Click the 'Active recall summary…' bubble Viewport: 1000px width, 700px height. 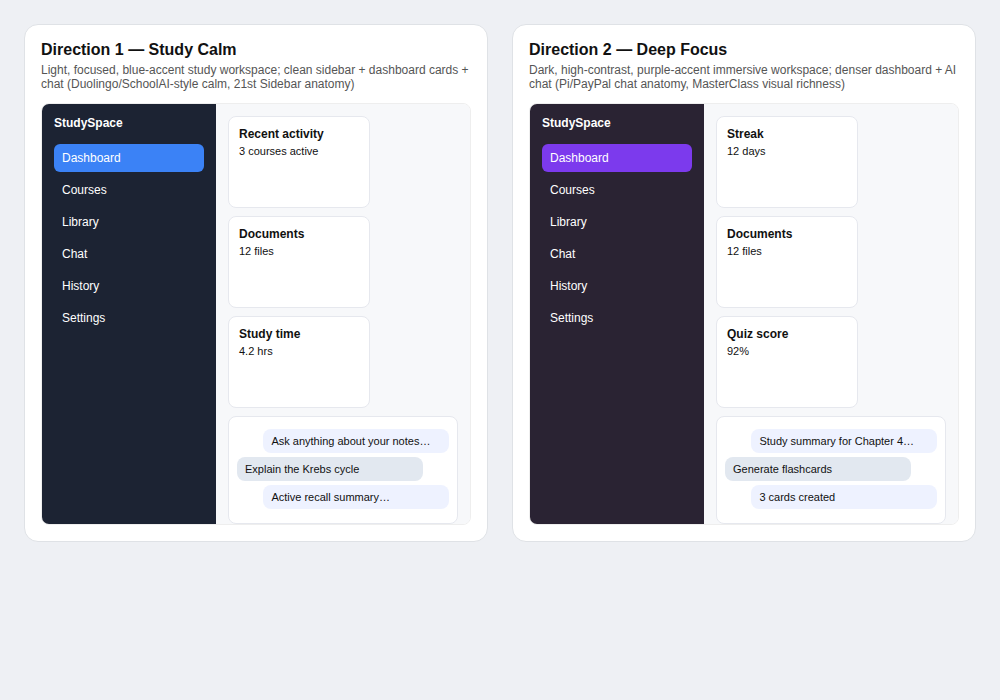356,497
